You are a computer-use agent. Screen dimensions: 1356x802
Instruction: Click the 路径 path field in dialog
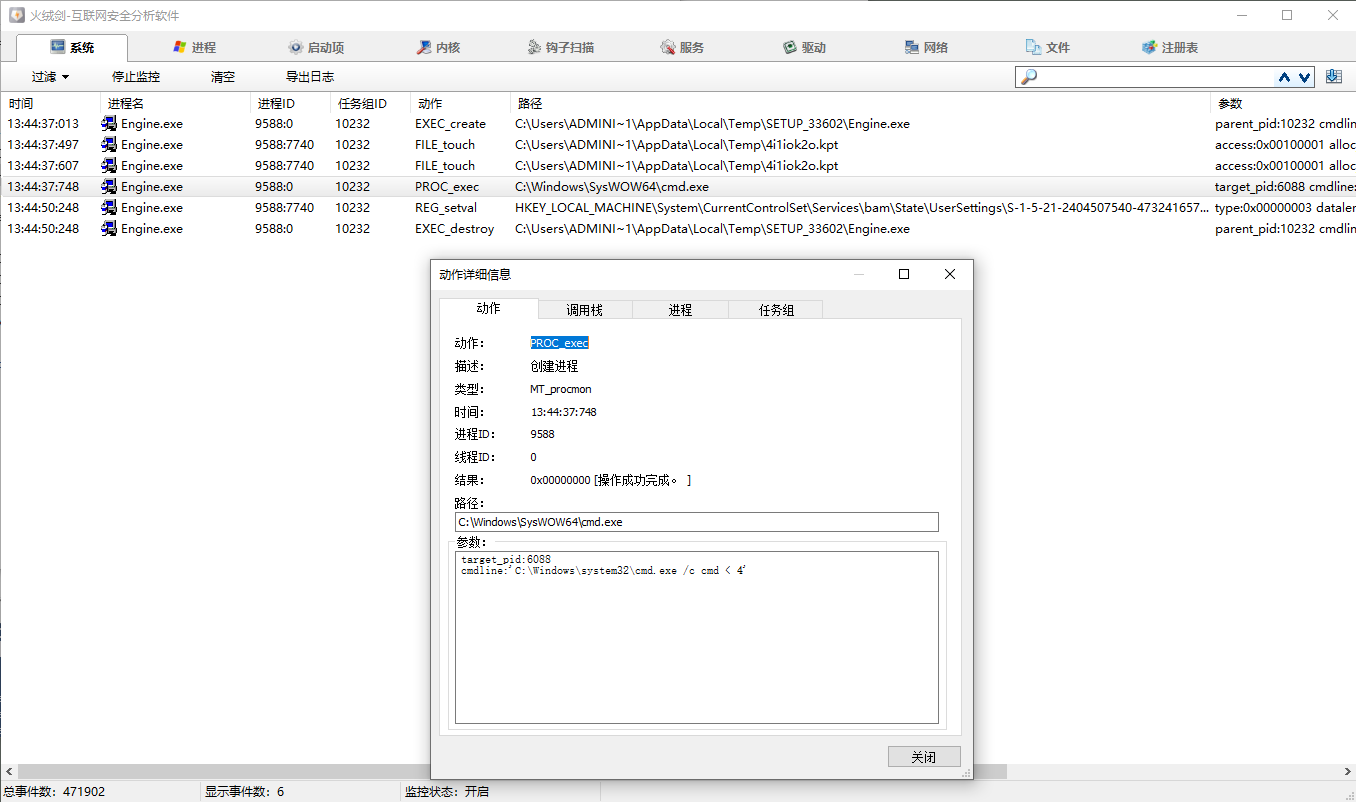pos(696,522)
